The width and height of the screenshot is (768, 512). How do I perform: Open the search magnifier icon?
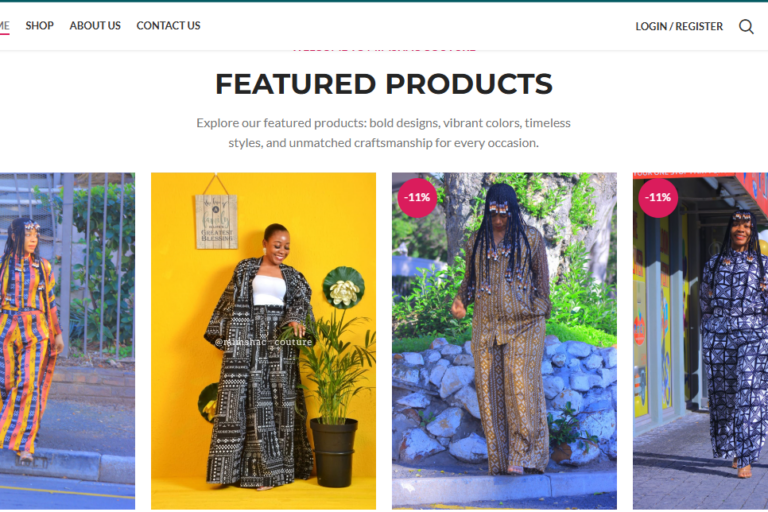tap(746, 26)
